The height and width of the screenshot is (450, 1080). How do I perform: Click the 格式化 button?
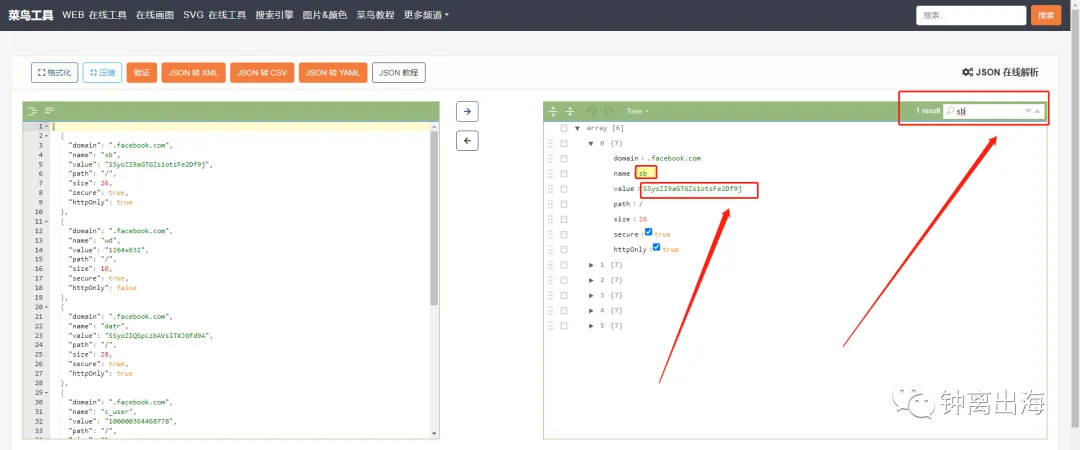[x=54, y=72]
